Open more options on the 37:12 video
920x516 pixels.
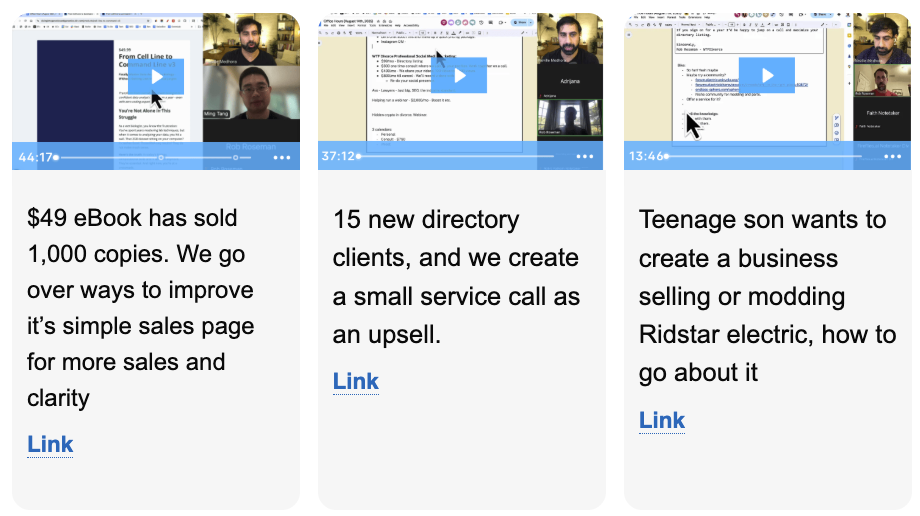click(585, 157)
